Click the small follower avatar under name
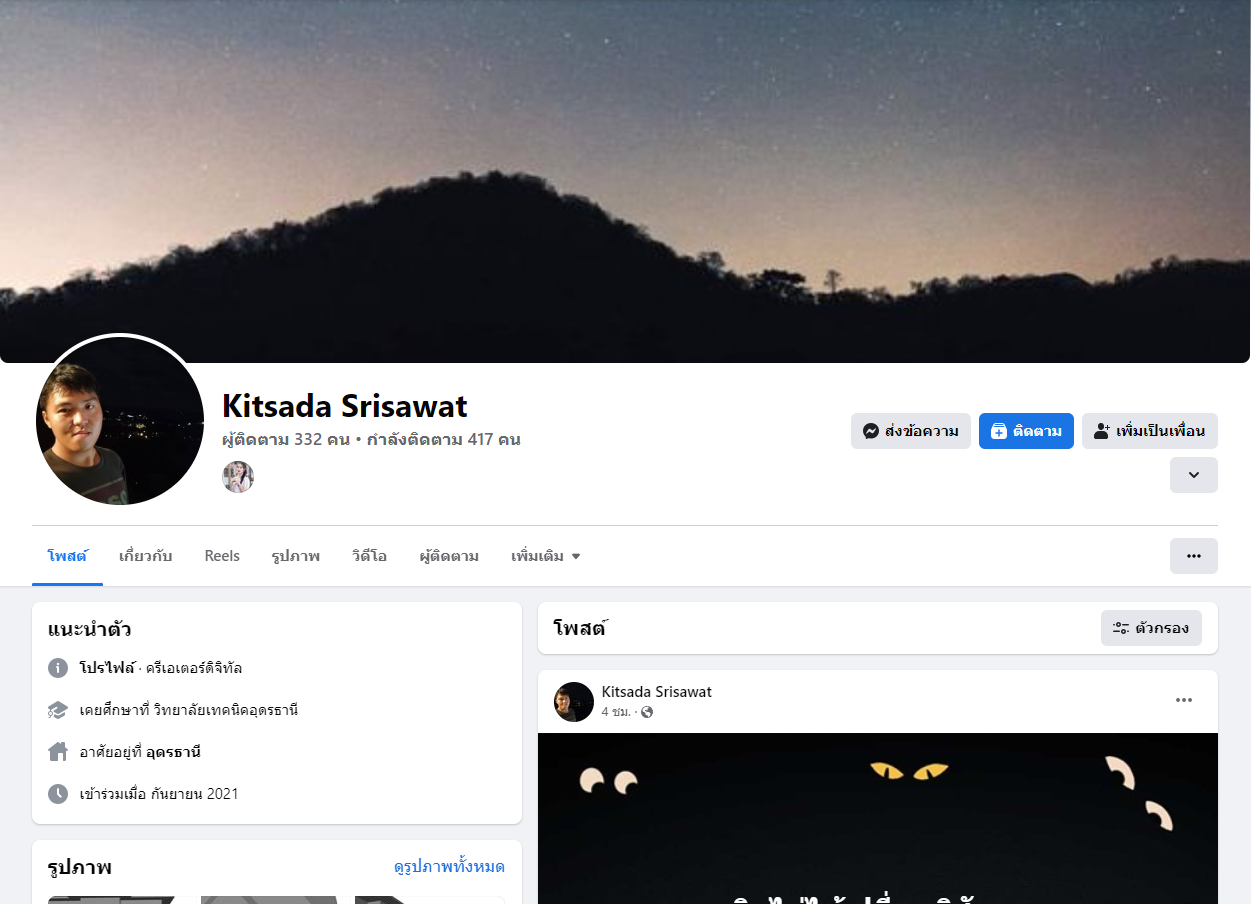 238,477
